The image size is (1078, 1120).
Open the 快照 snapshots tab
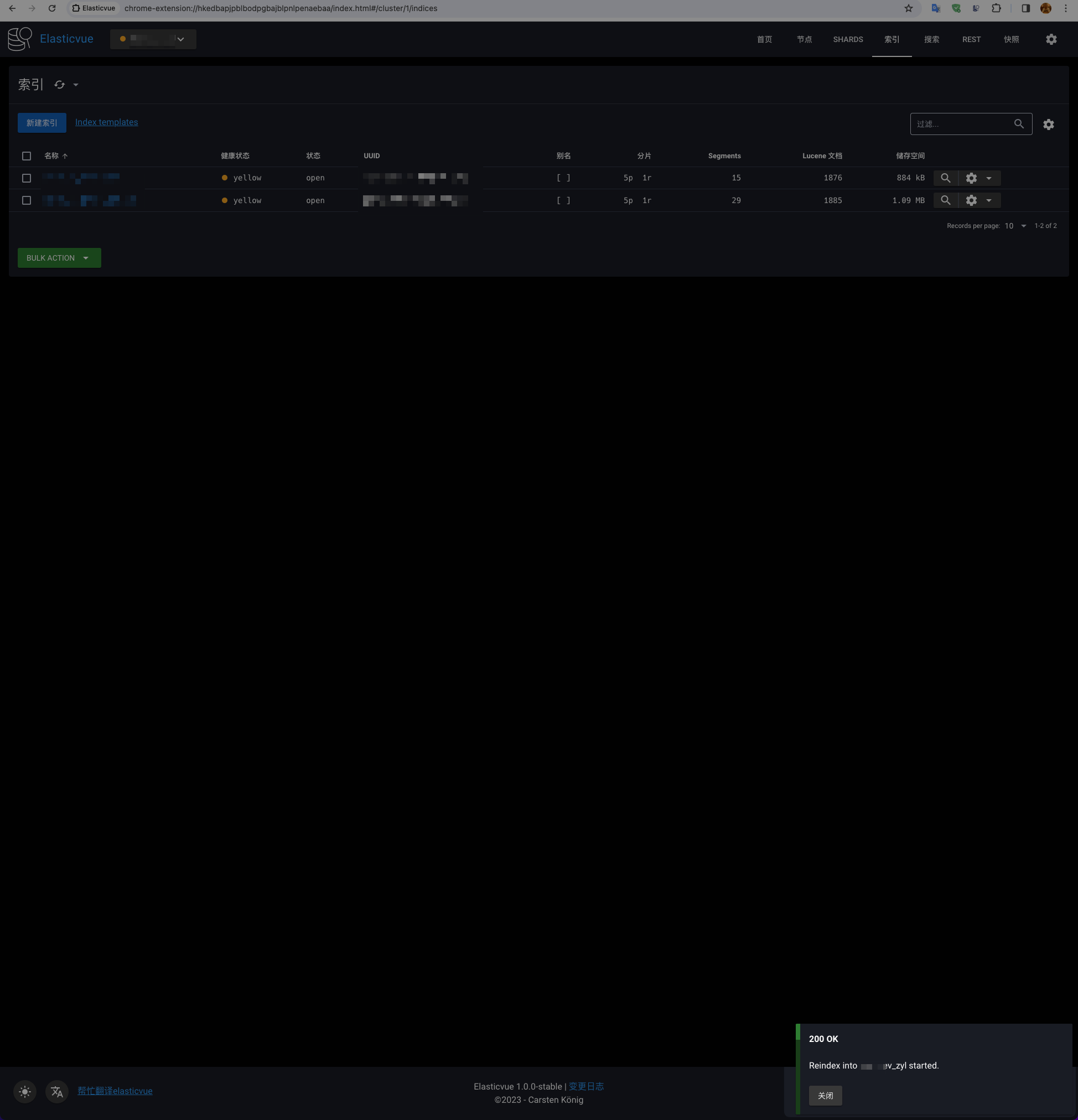click(1011, 39)
